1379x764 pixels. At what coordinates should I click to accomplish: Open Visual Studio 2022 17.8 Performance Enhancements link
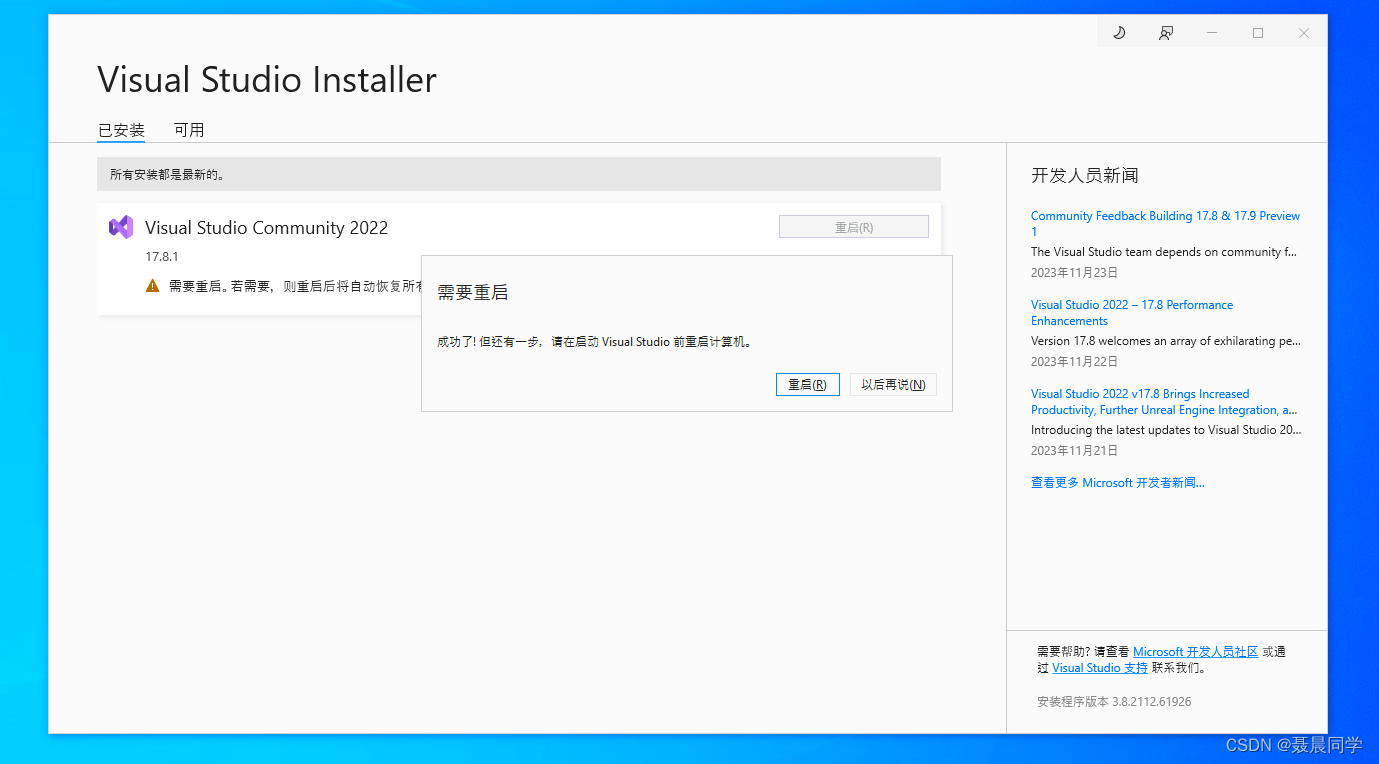click(x=1131, y=312)
